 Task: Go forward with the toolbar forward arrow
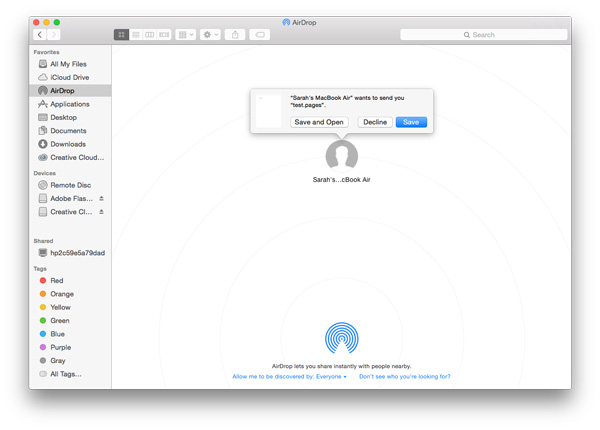coord(54,35)
